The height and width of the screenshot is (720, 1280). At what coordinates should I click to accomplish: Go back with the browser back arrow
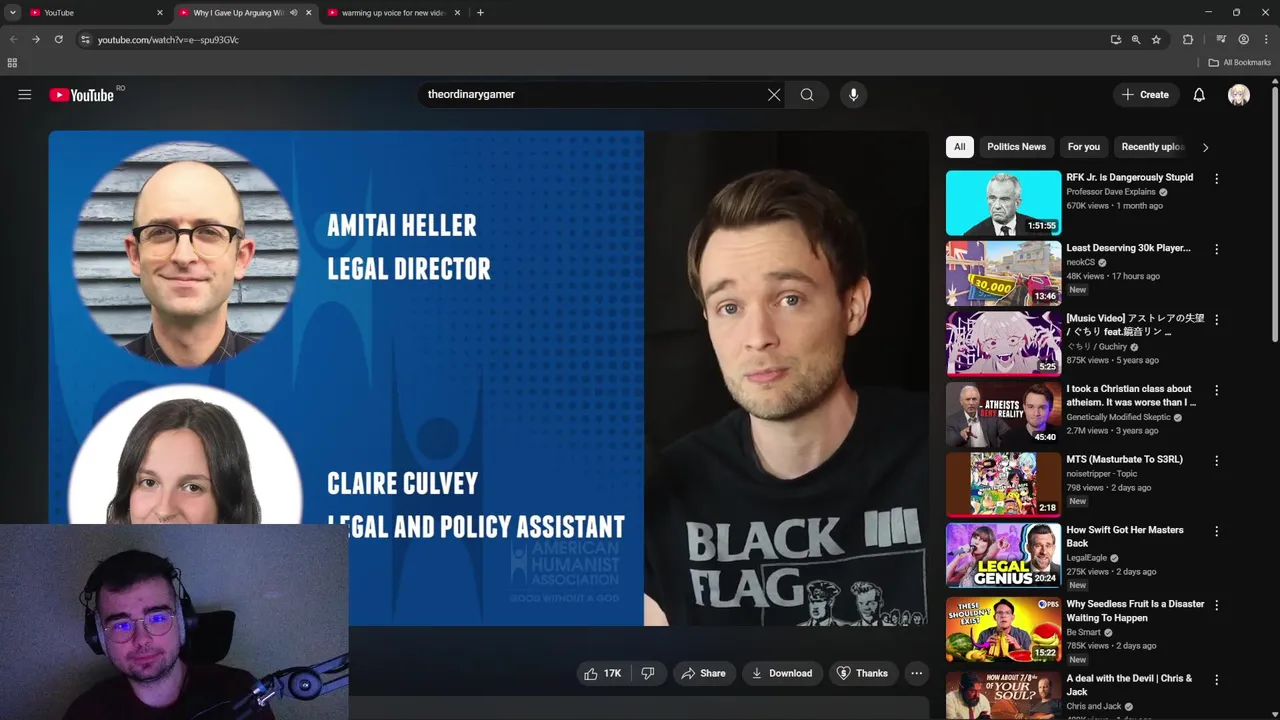point(14,39)
